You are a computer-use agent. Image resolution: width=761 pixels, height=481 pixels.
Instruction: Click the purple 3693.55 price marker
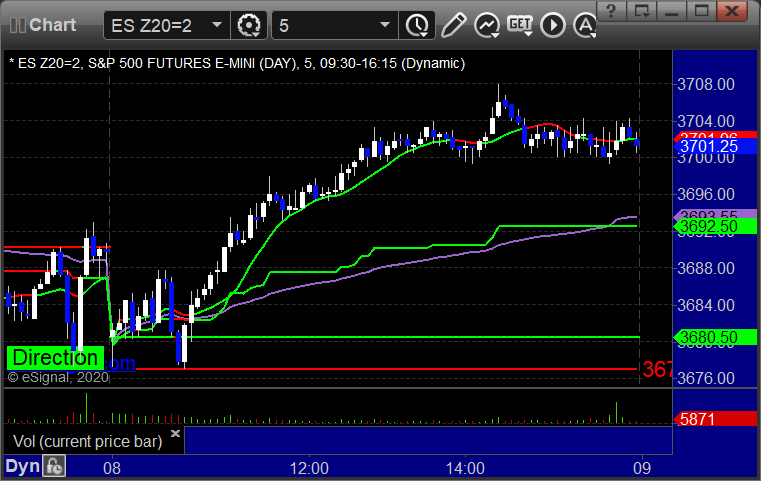715,214
